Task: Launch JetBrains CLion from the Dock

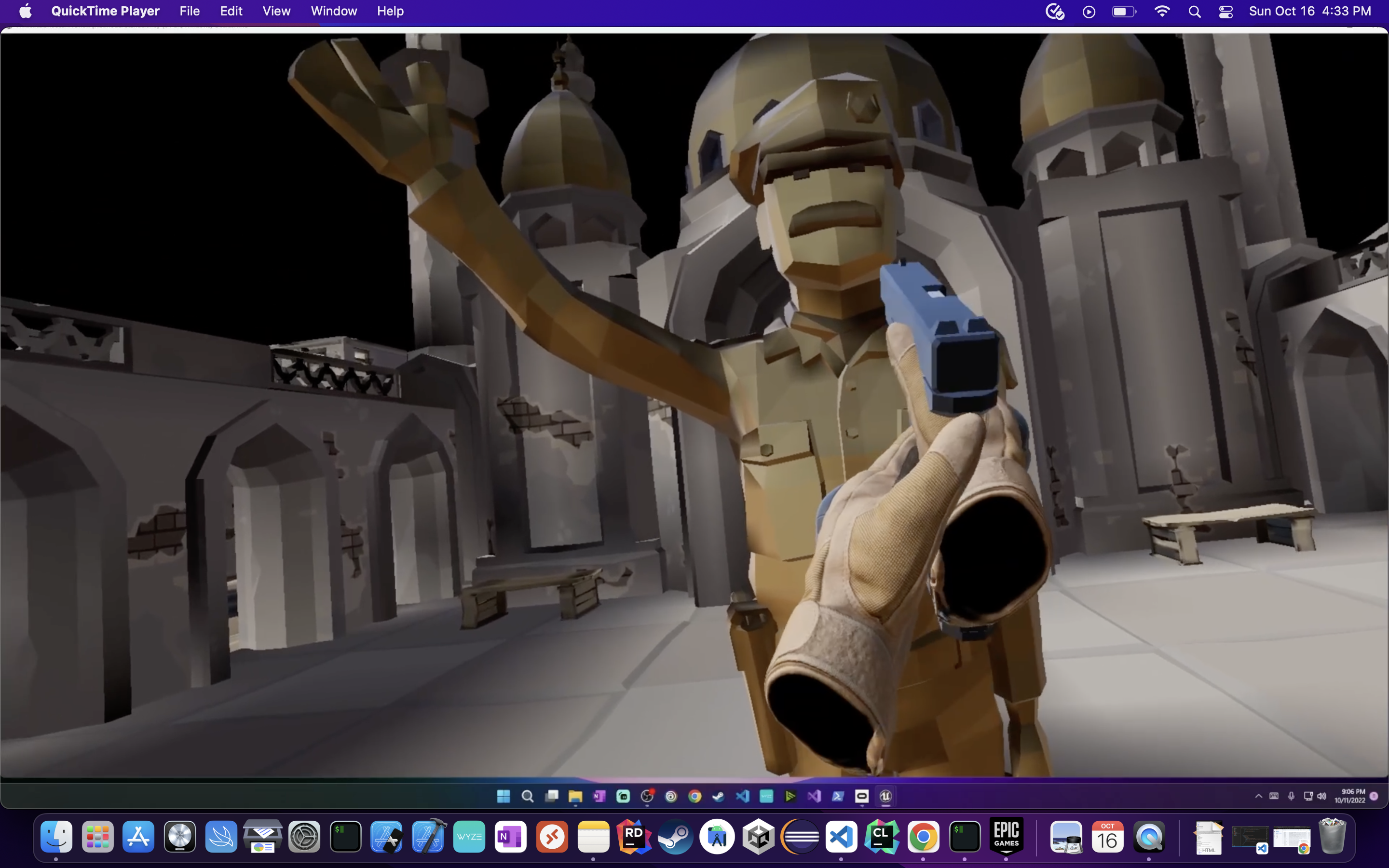Action: click(x=882, y=836)
